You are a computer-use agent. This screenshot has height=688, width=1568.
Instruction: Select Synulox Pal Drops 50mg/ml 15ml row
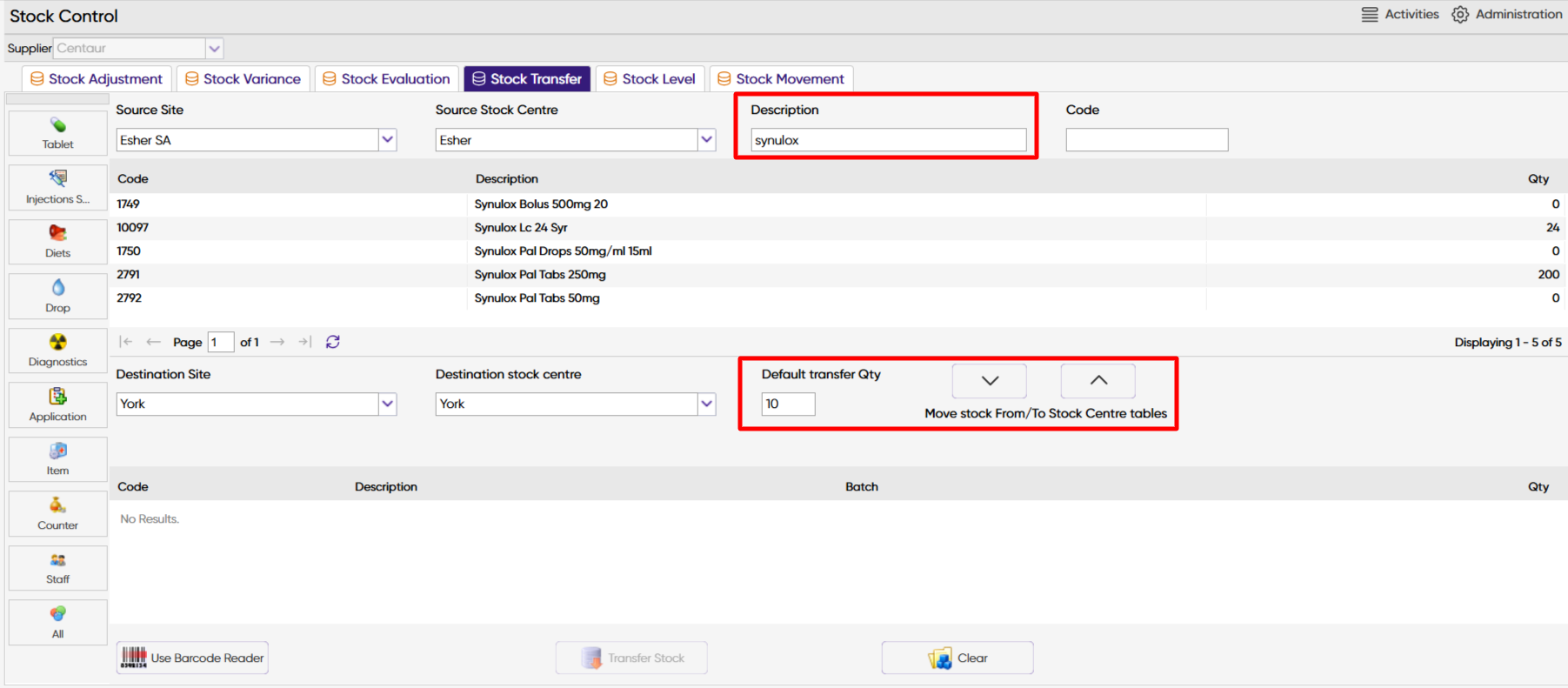tap(838, 251)
